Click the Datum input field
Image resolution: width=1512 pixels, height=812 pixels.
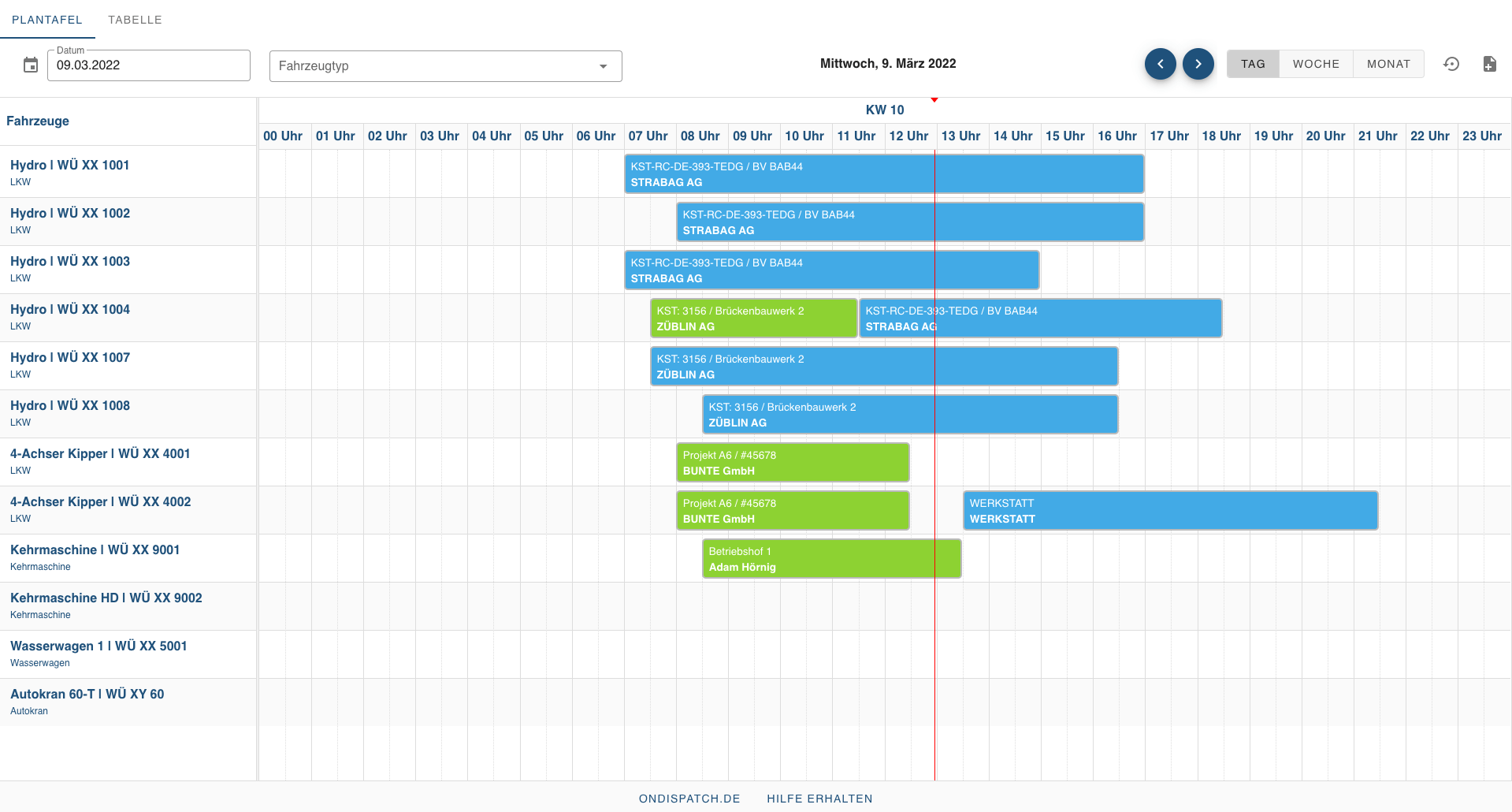click(149, 65)
